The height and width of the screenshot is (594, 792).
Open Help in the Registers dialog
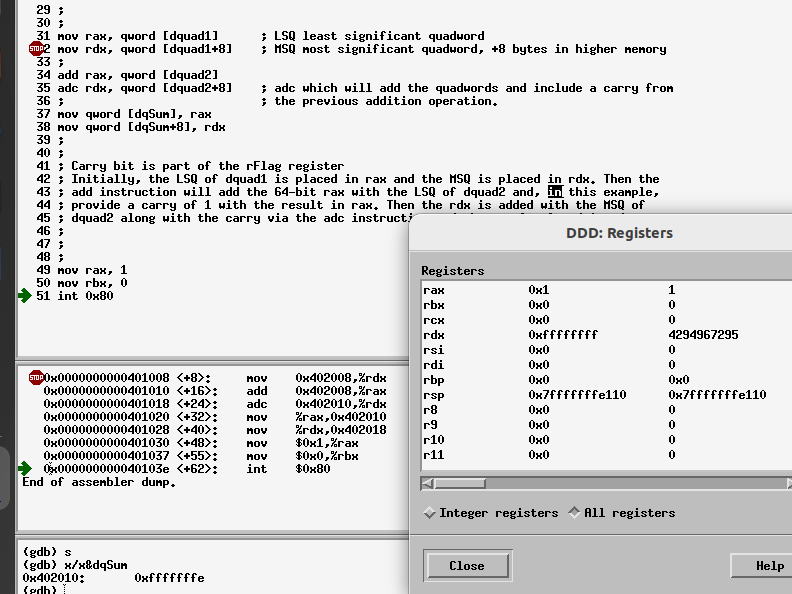[763, 566]
